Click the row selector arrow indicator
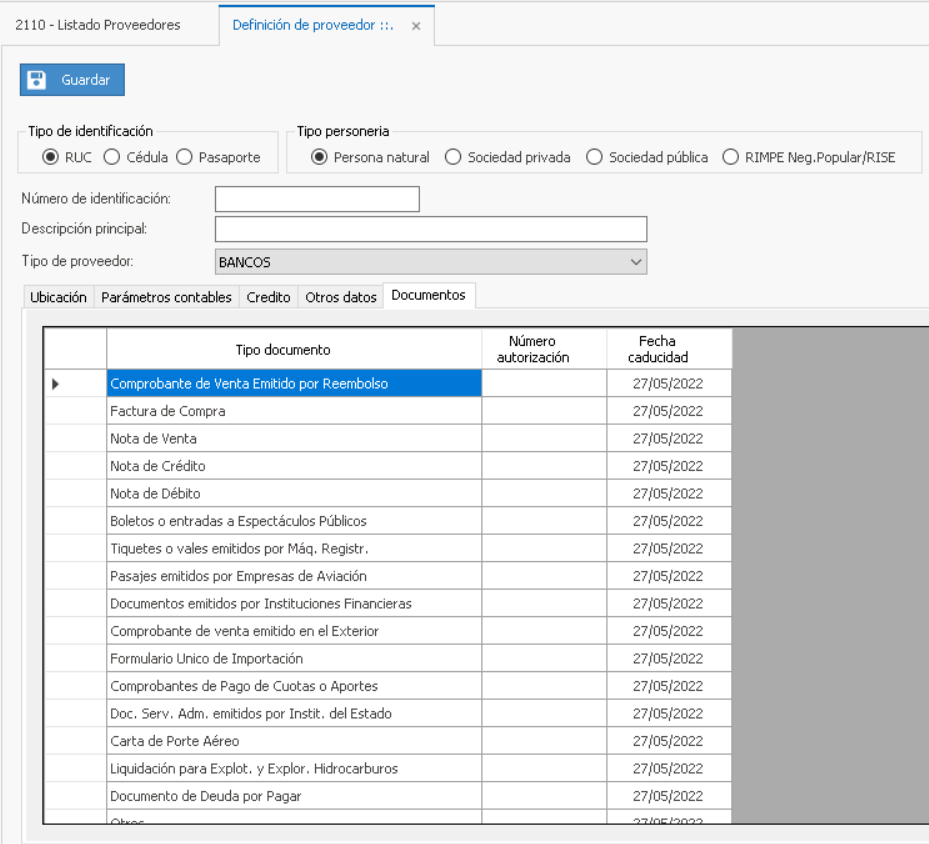This screenshot has width=929, height=844. 55,384
